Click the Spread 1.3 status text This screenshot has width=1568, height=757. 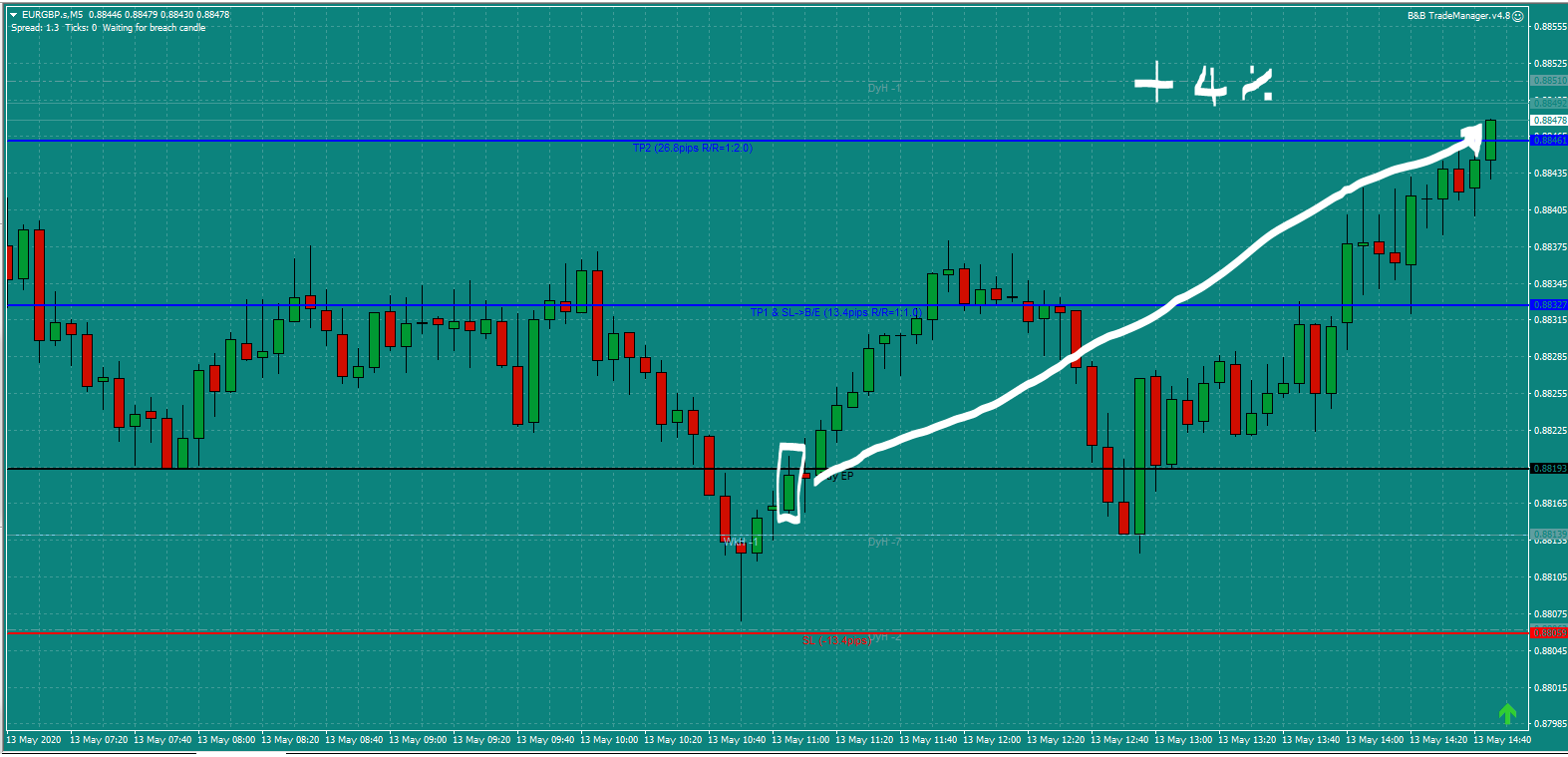coord(35,28)
